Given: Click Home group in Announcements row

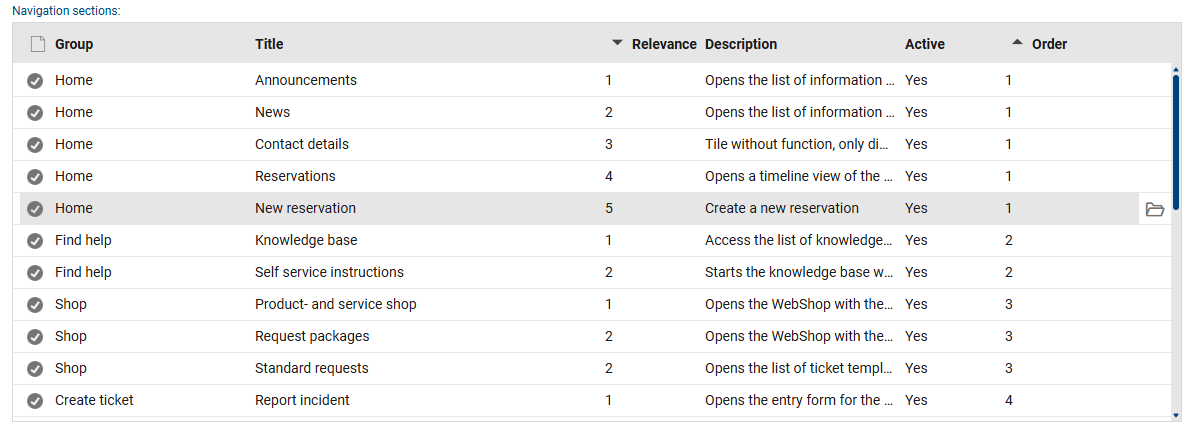Looking at the screenshot, I should 73,80.
